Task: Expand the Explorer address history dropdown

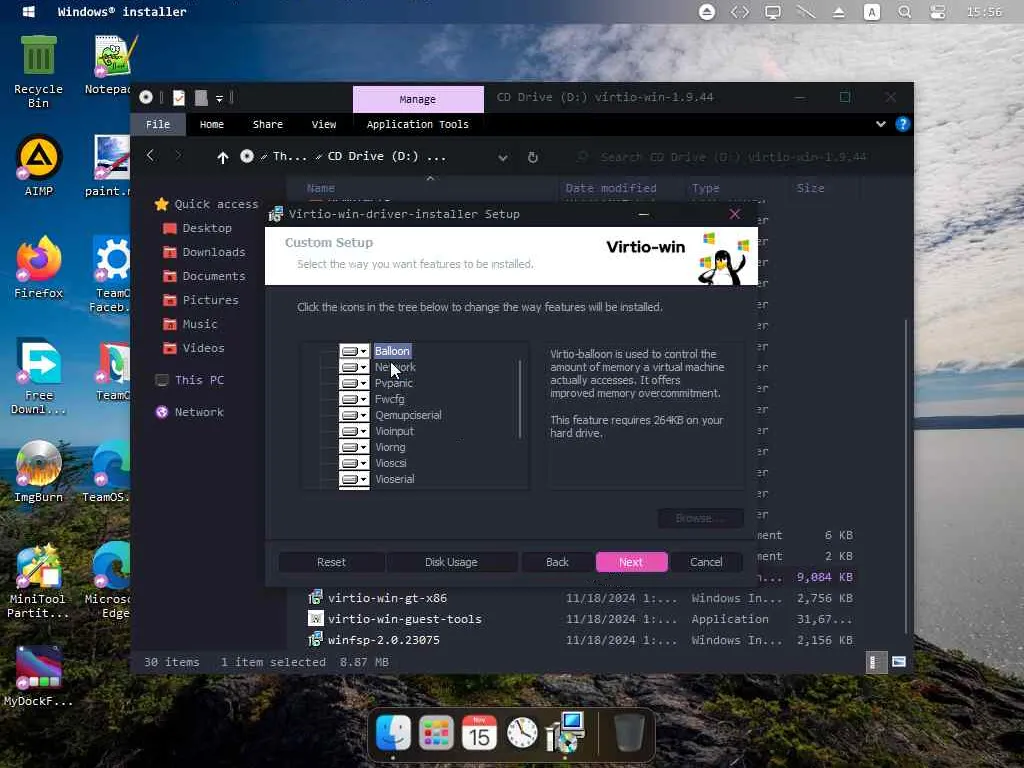Action: [503, 157]
